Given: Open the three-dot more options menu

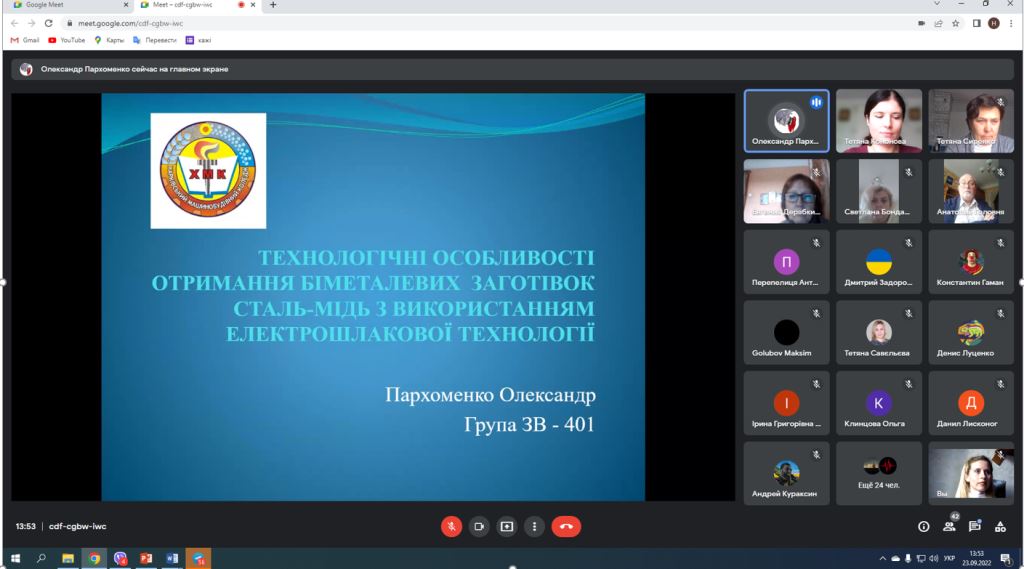Looking at the screenshot, I should point(534,527).
